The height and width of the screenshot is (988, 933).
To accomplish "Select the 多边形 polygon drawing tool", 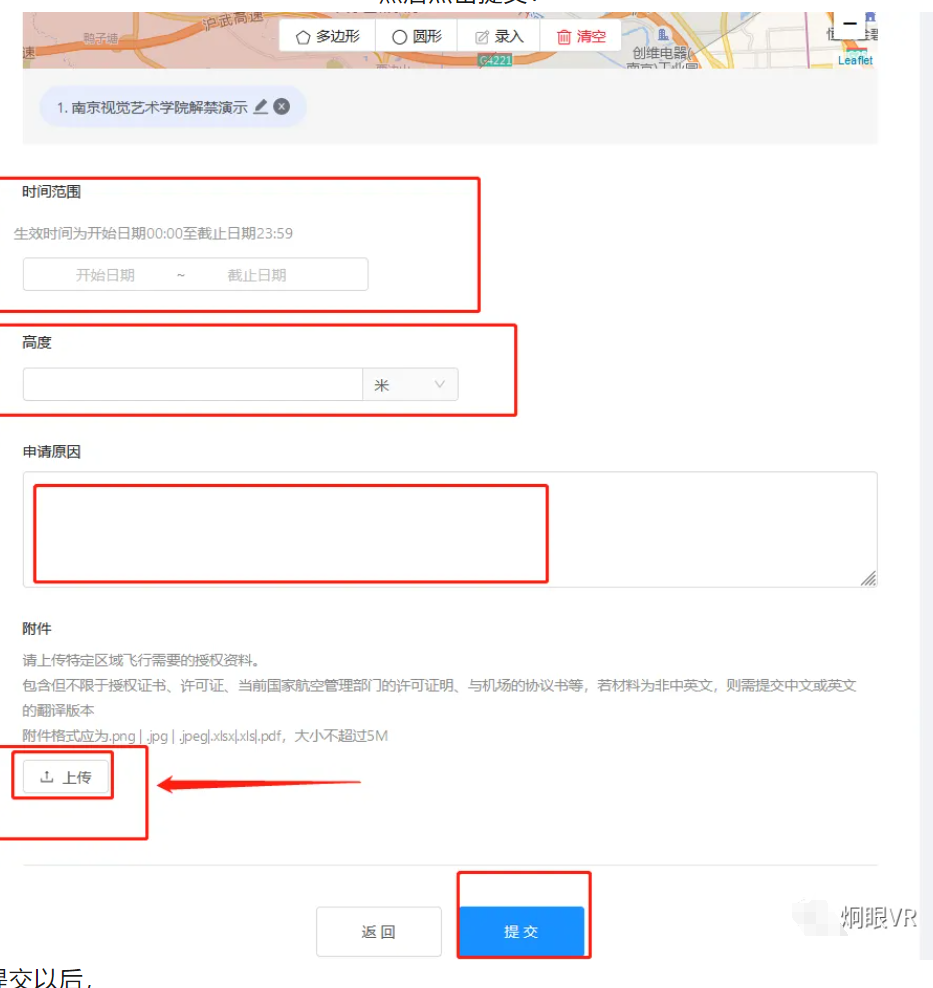I will click(x=327, y=36).
